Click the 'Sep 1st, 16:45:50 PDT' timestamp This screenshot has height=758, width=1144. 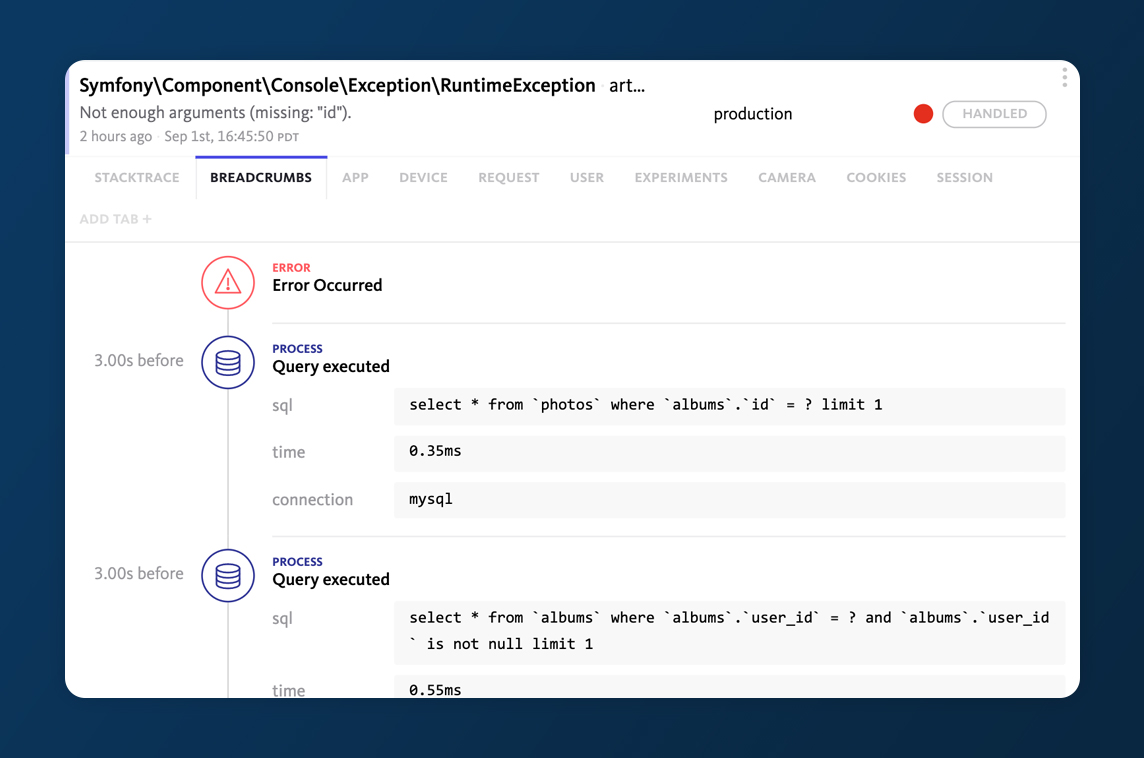point(231,136)
